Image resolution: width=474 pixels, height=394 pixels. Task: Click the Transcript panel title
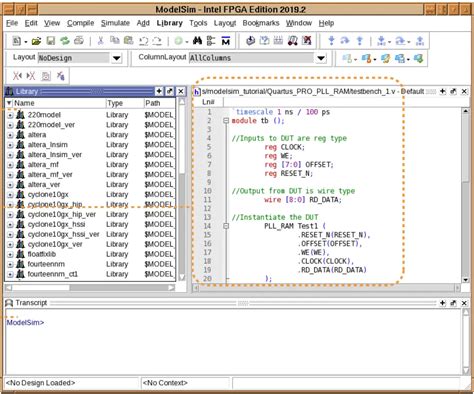(31, 303)
